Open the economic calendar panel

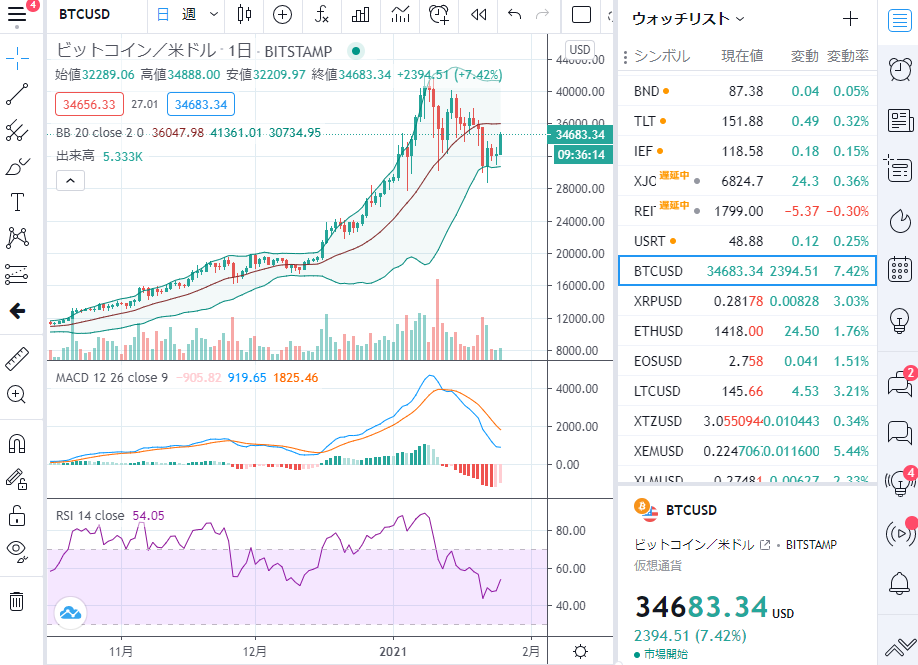point(899,269)
